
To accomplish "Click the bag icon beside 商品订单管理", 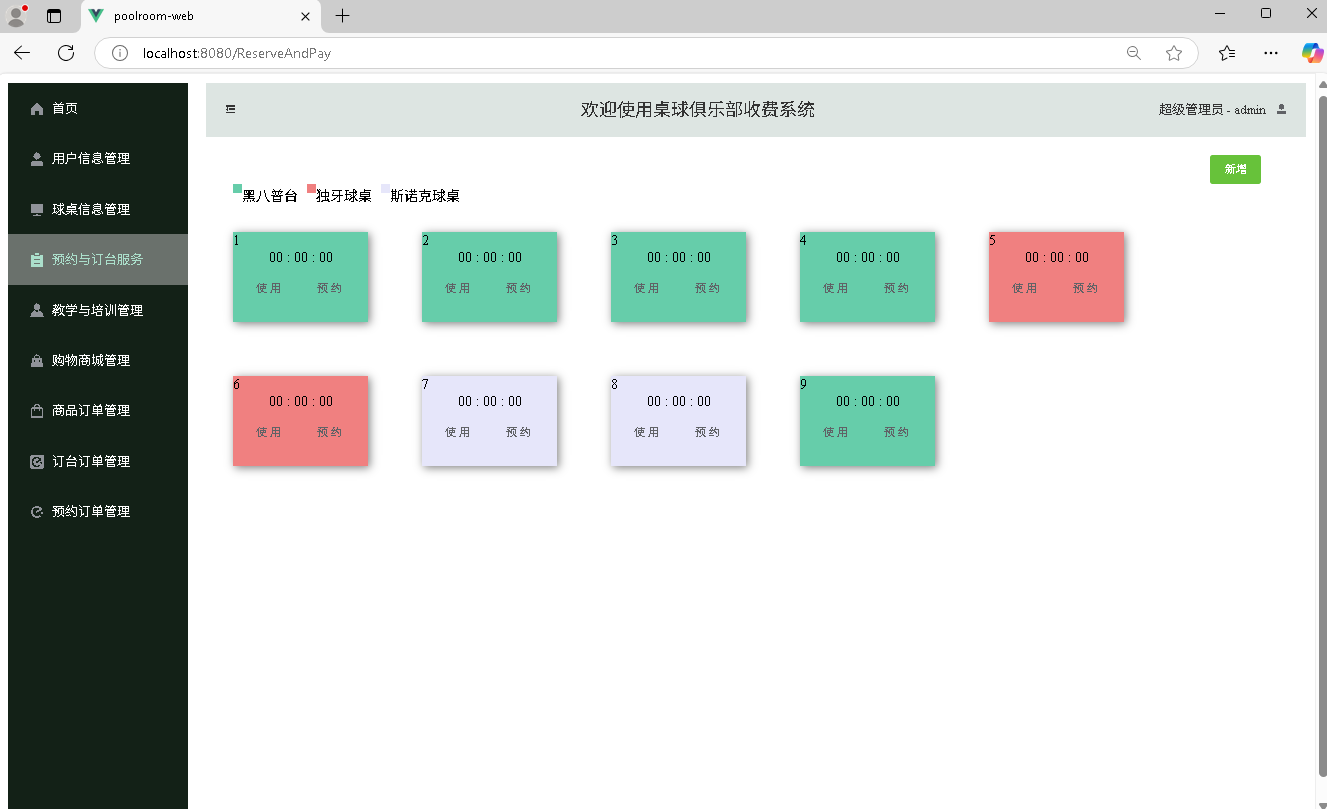I will point(37,411).
